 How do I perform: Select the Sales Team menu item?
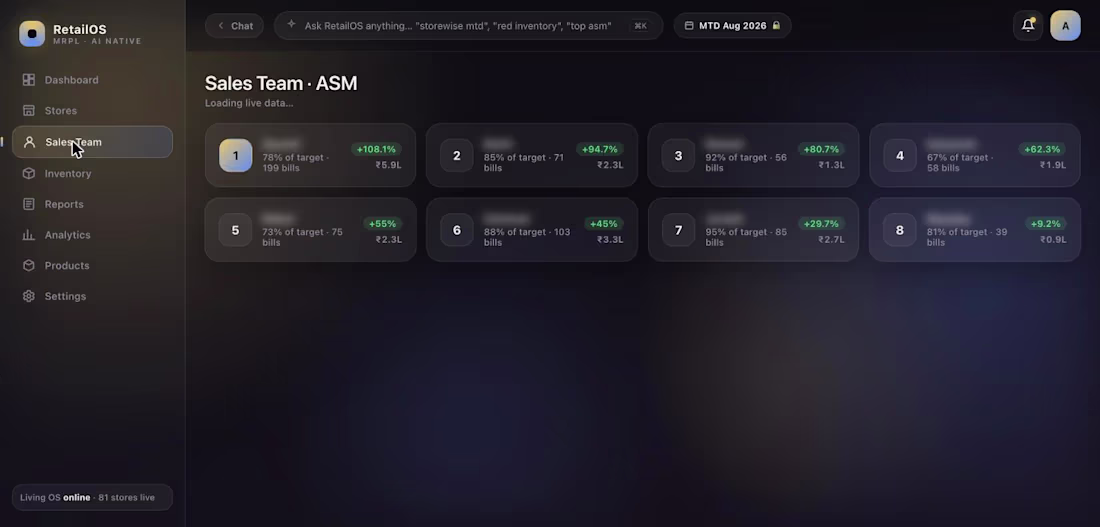(93, 142)
